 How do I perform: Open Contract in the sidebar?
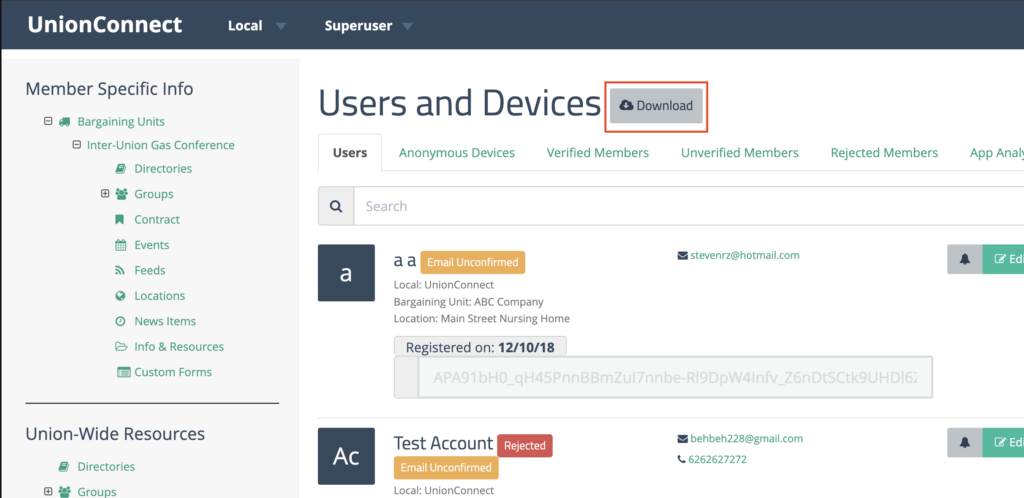pyautogui.click(x=157, y=219)
